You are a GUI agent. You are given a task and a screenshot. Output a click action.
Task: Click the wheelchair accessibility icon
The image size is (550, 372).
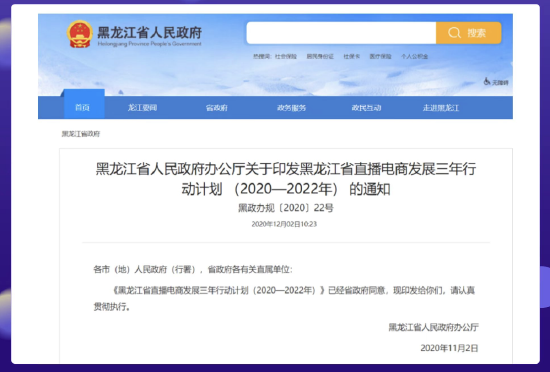click(x=487, y=81)
